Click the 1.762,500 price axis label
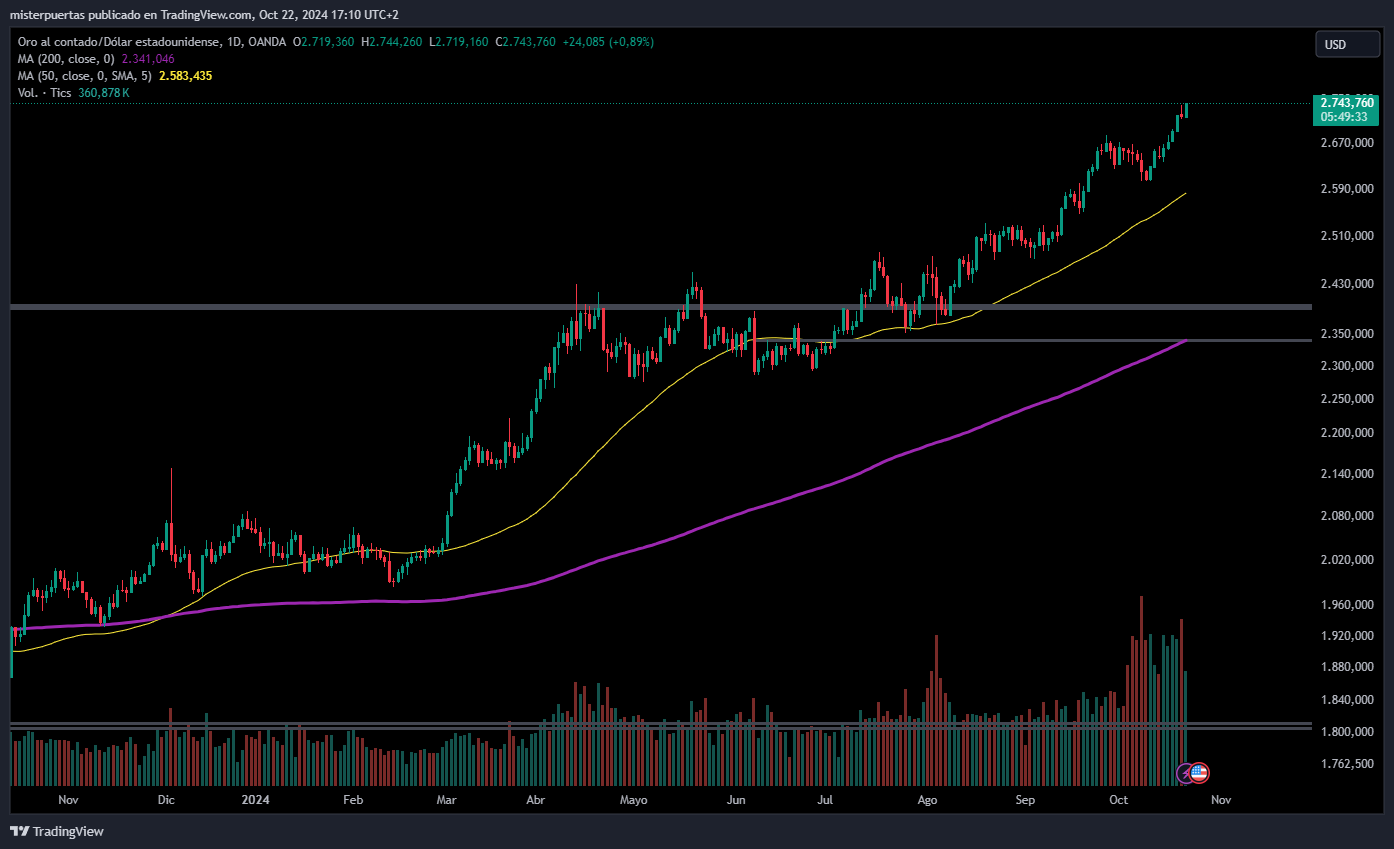The image size is (1394, 849). [x=1348, y=764]
